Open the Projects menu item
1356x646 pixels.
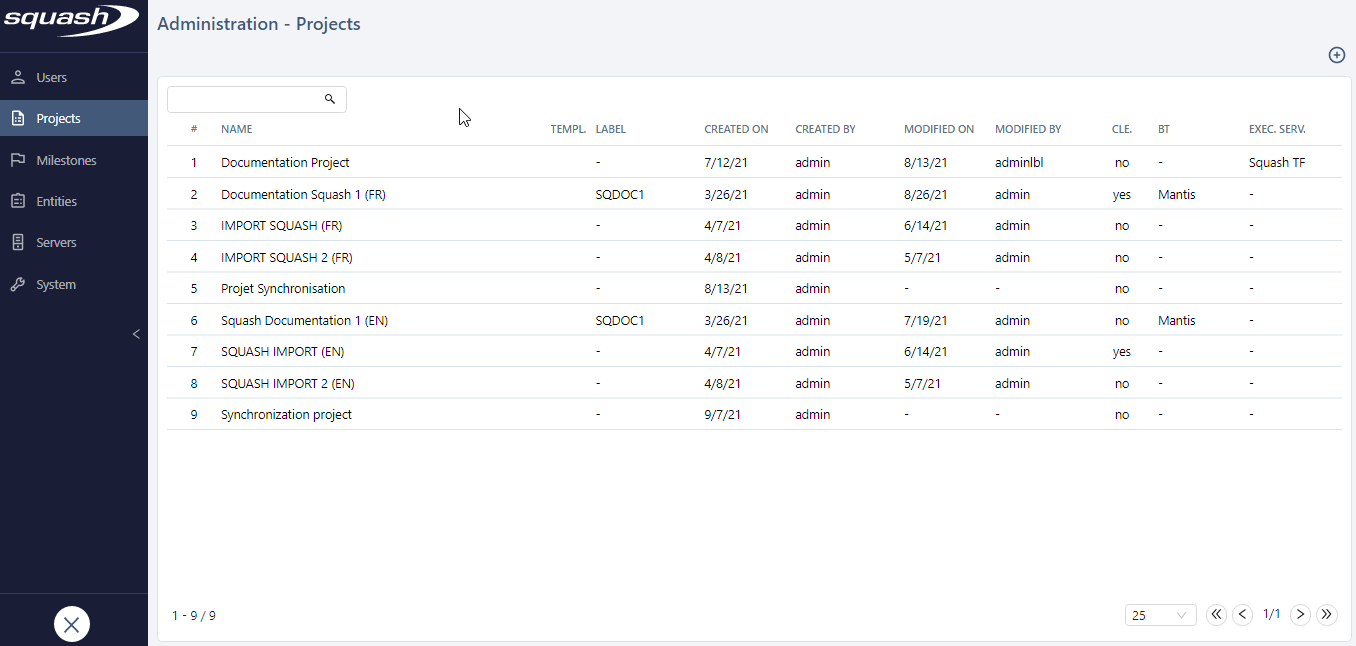pos(58,118)
